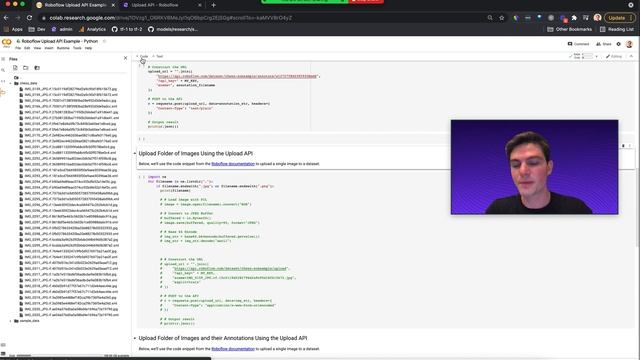Open the Chrome extensions puzzle icon
The image size is (640, 360).
[574, 18]
